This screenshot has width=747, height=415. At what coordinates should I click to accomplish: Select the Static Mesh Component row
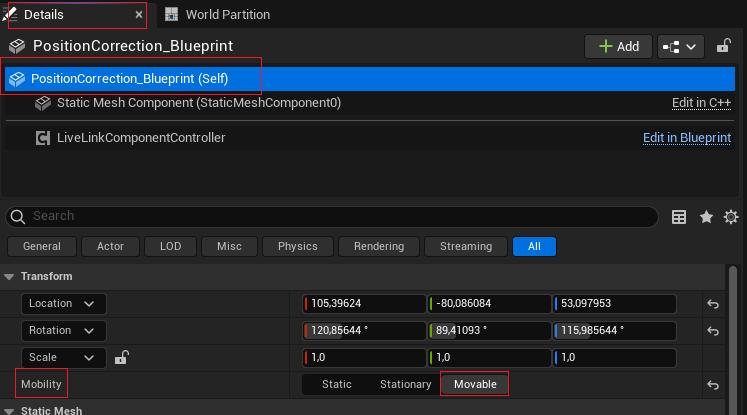tap(370, 103)
